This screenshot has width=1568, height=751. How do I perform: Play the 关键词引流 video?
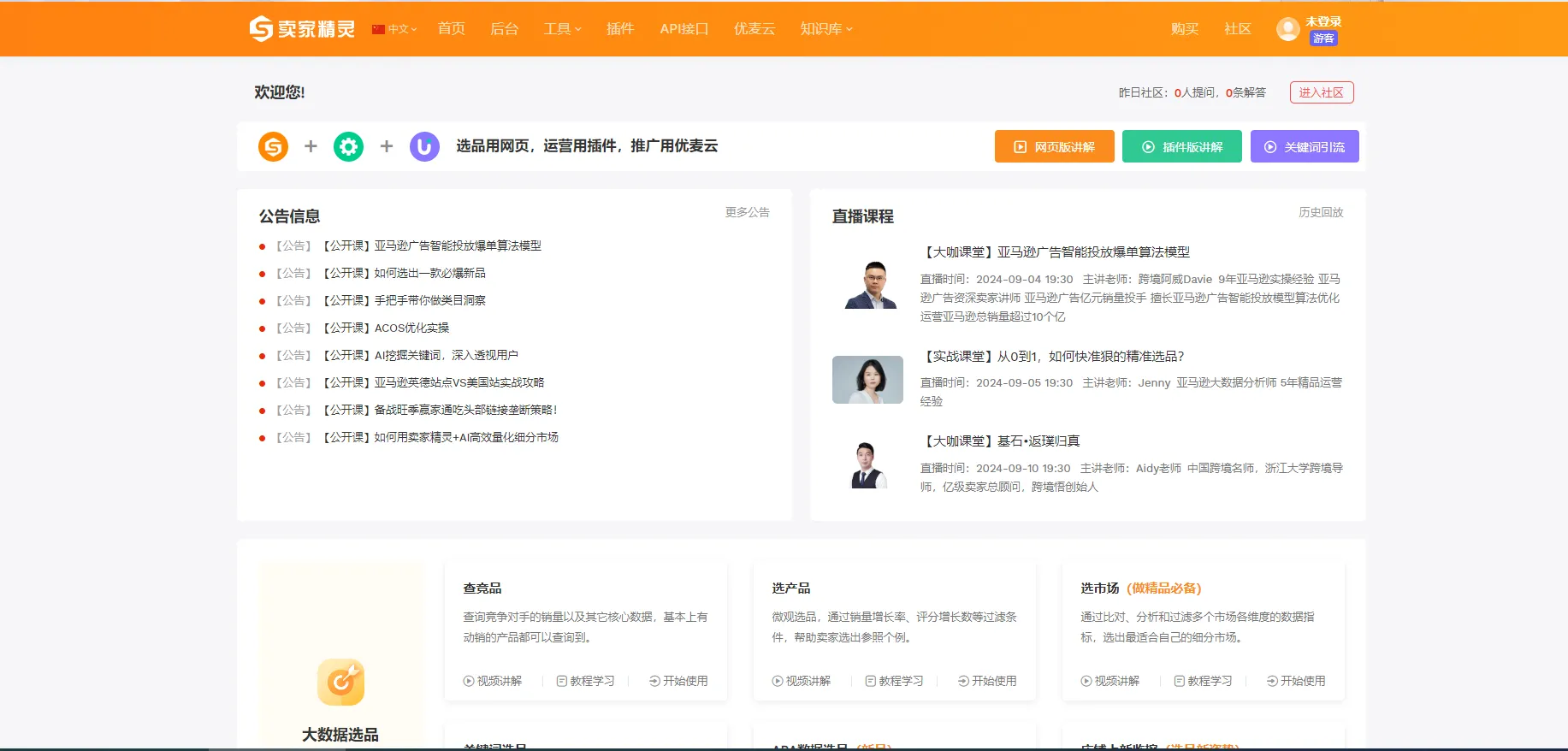pyautogui.click(x=1305, y=146)
